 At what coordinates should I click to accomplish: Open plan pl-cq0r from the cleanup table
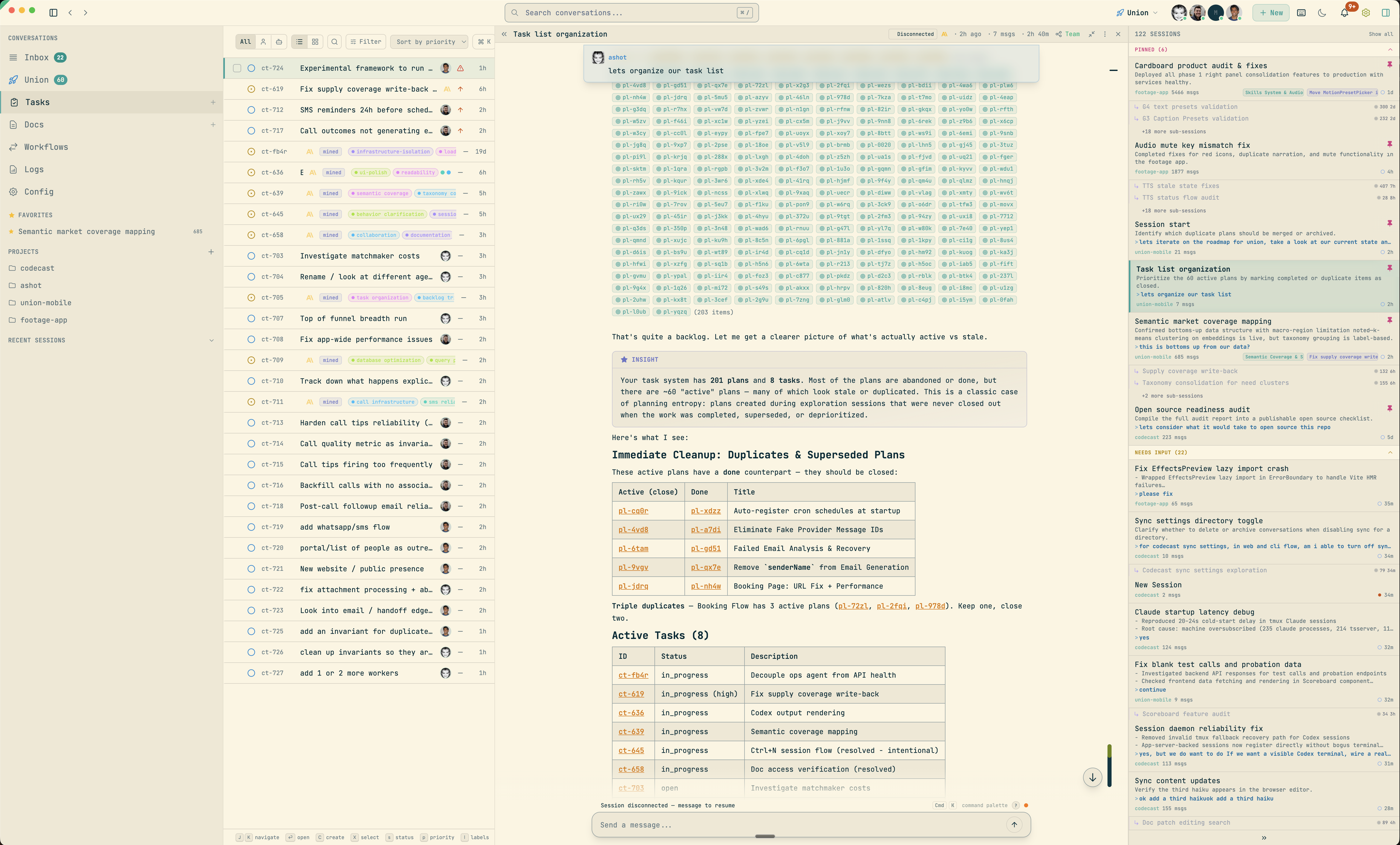[633, 511]
